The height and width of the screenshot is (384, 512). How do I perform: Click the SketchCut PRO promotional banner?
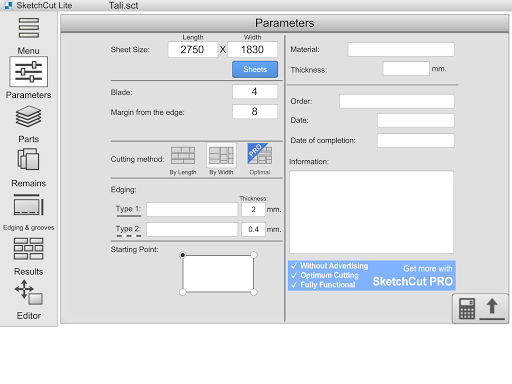tap(372, 275)
